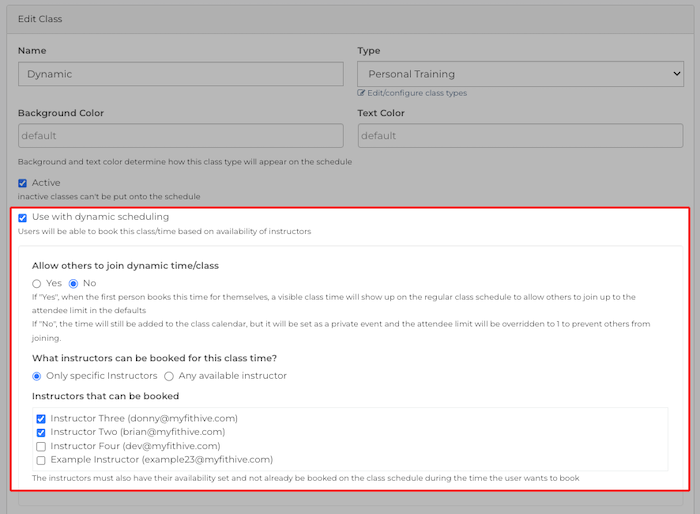This screenshot has height=514, width=700.
Task: Choose Any available instructor option
Action: coord(168,376)
